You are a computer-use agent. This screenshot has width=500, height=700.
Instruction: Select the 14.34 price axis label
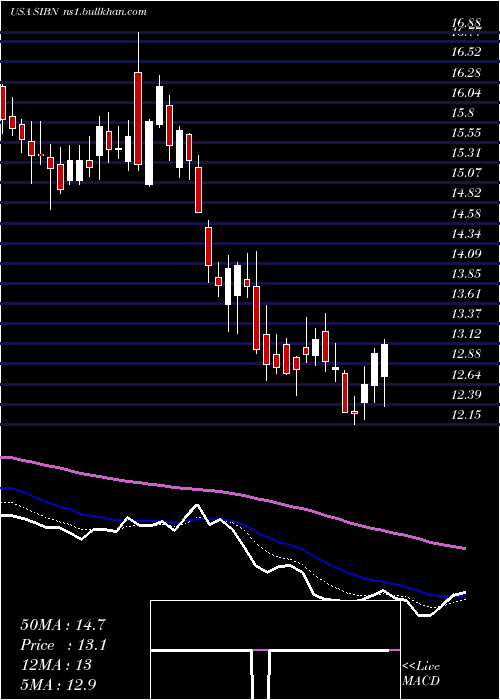[466, 233]
